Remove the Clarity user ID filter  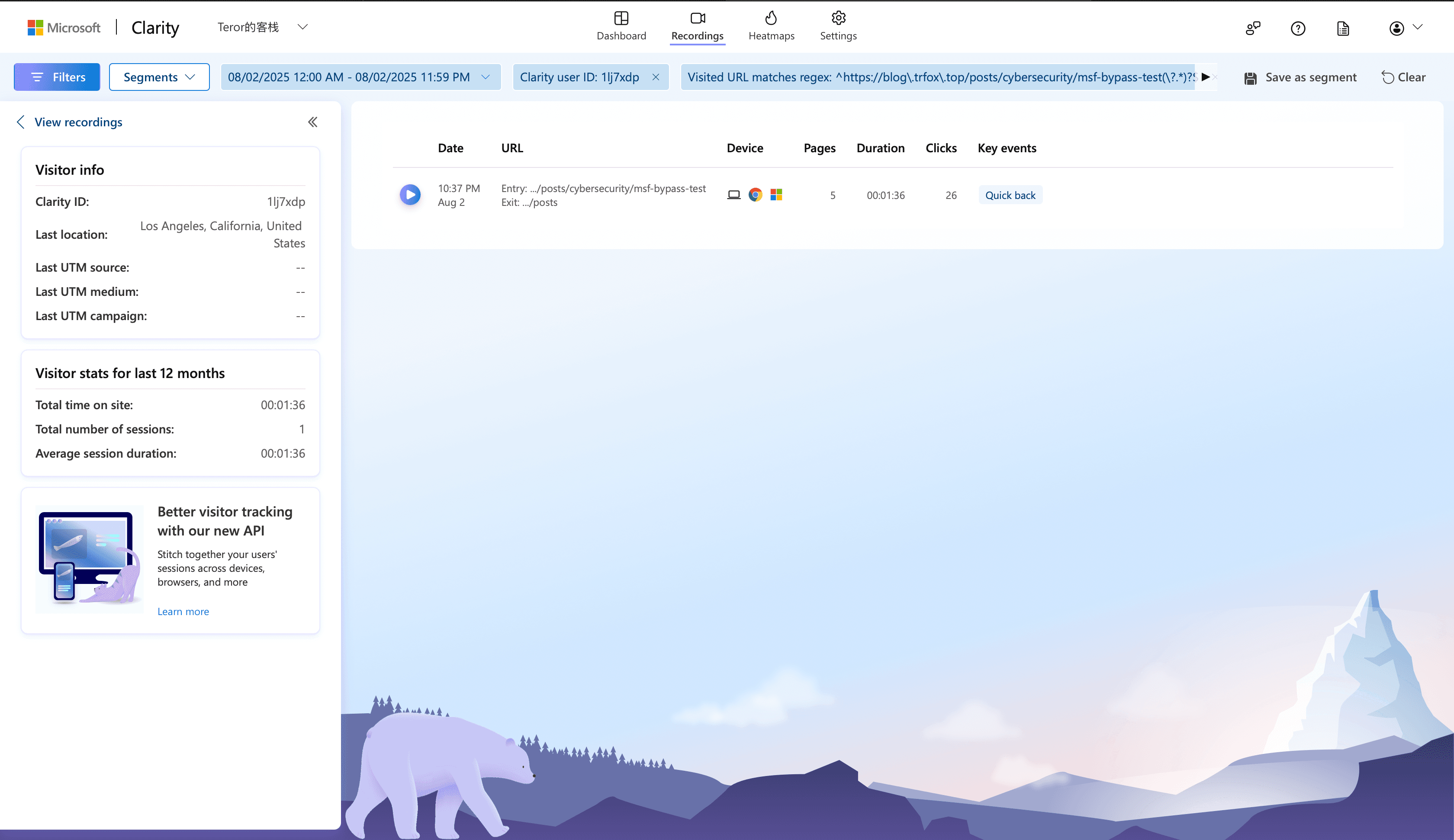pos(656,77)
